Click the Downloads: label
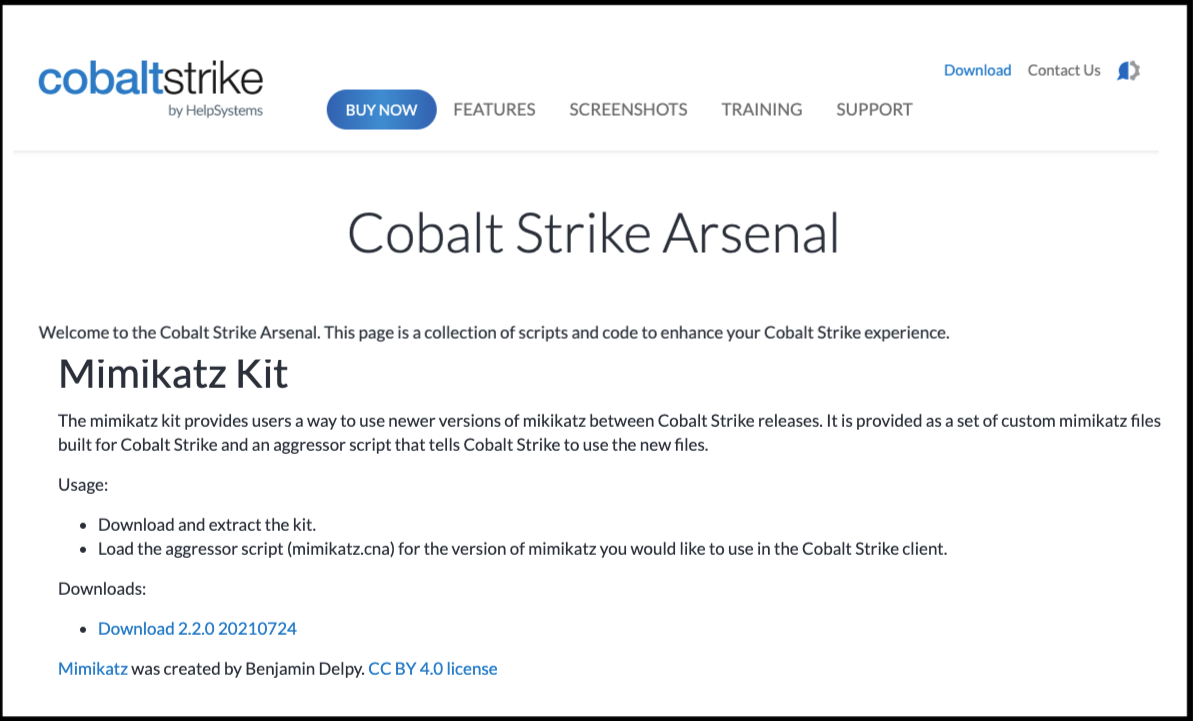The width and height of the screenshot is (1193, 721). (x=102, y=589)
